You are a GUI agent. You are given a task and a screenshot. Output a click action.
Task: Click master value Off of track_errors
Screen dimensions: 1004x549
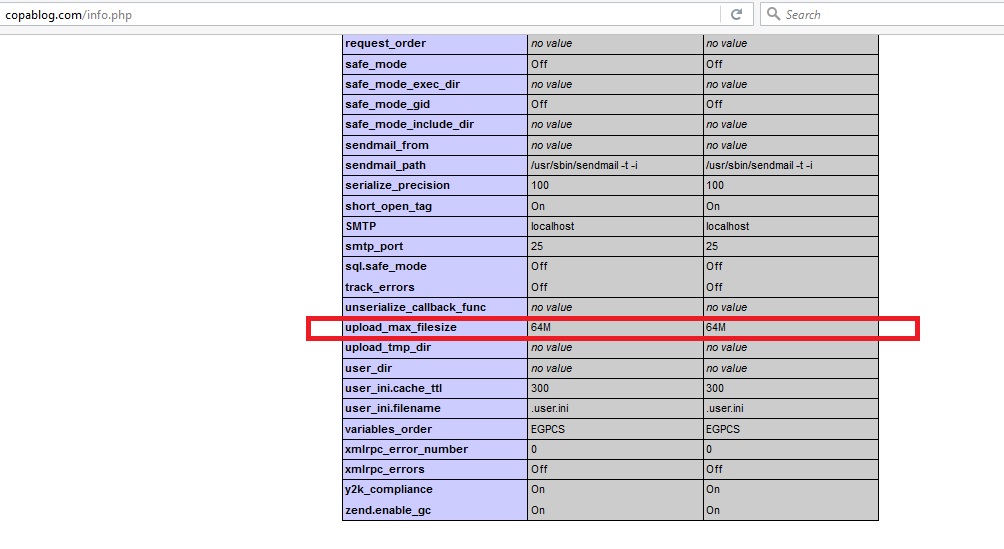(714, 287)
